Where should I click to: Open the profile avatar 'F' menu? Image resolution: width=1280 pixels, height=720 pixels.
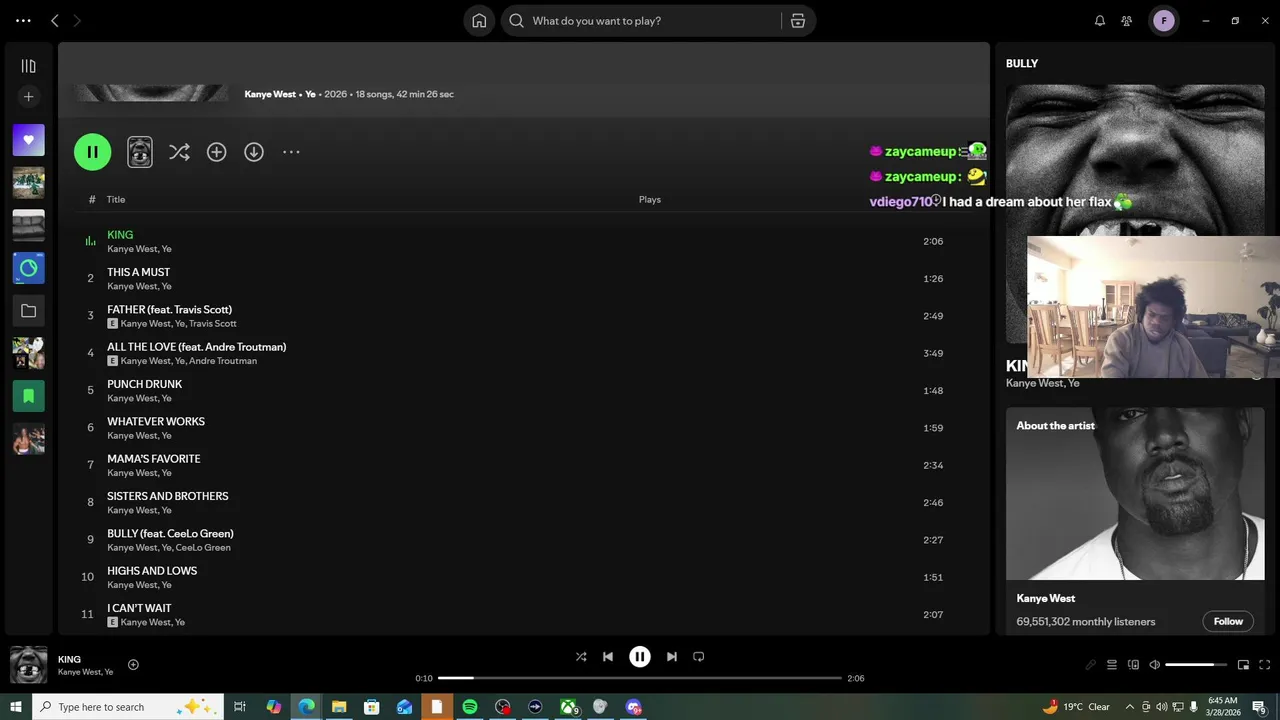1163,20
